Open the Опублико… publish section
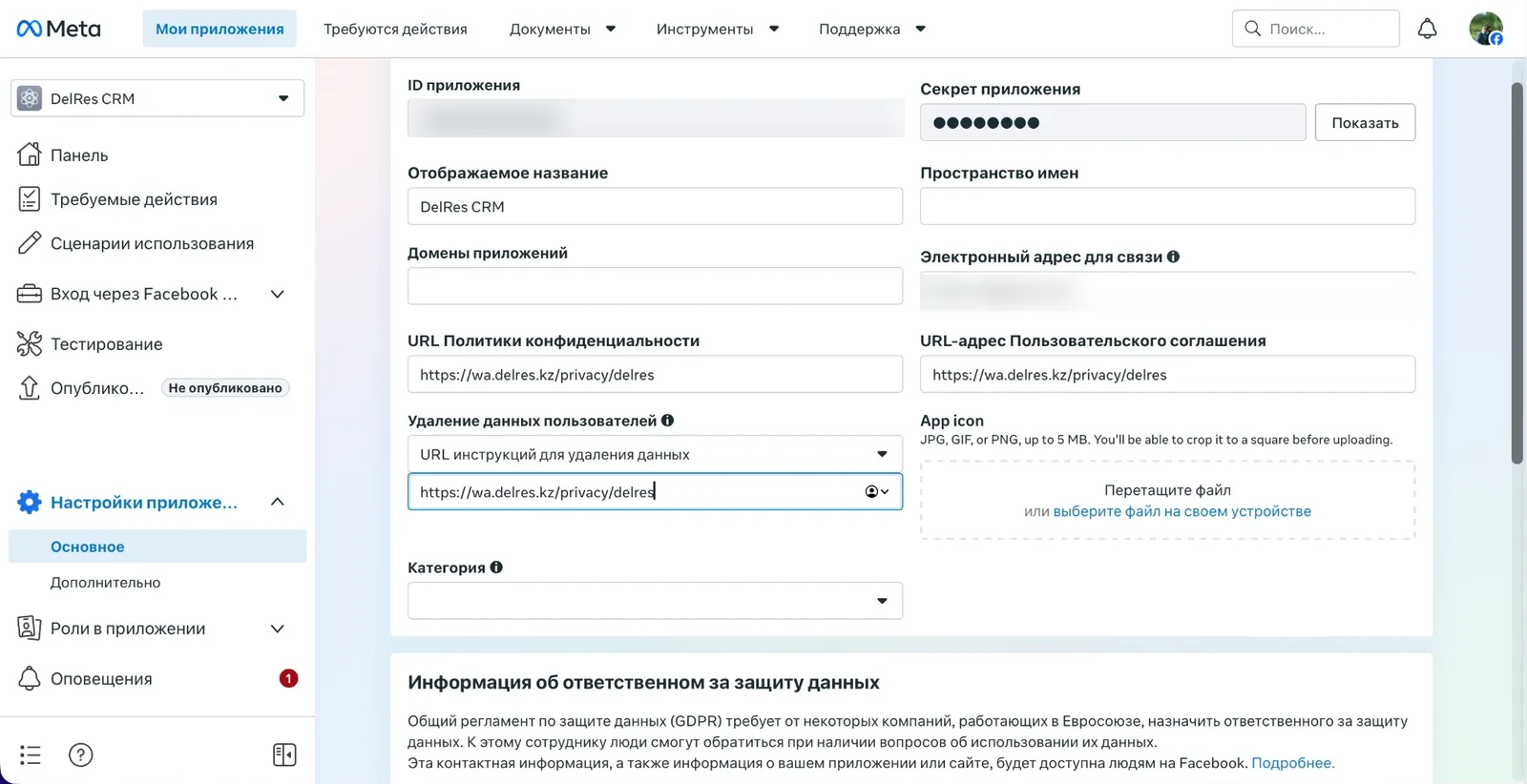Viewport: 1527px width, 784px height. click(x=81, y=388)
